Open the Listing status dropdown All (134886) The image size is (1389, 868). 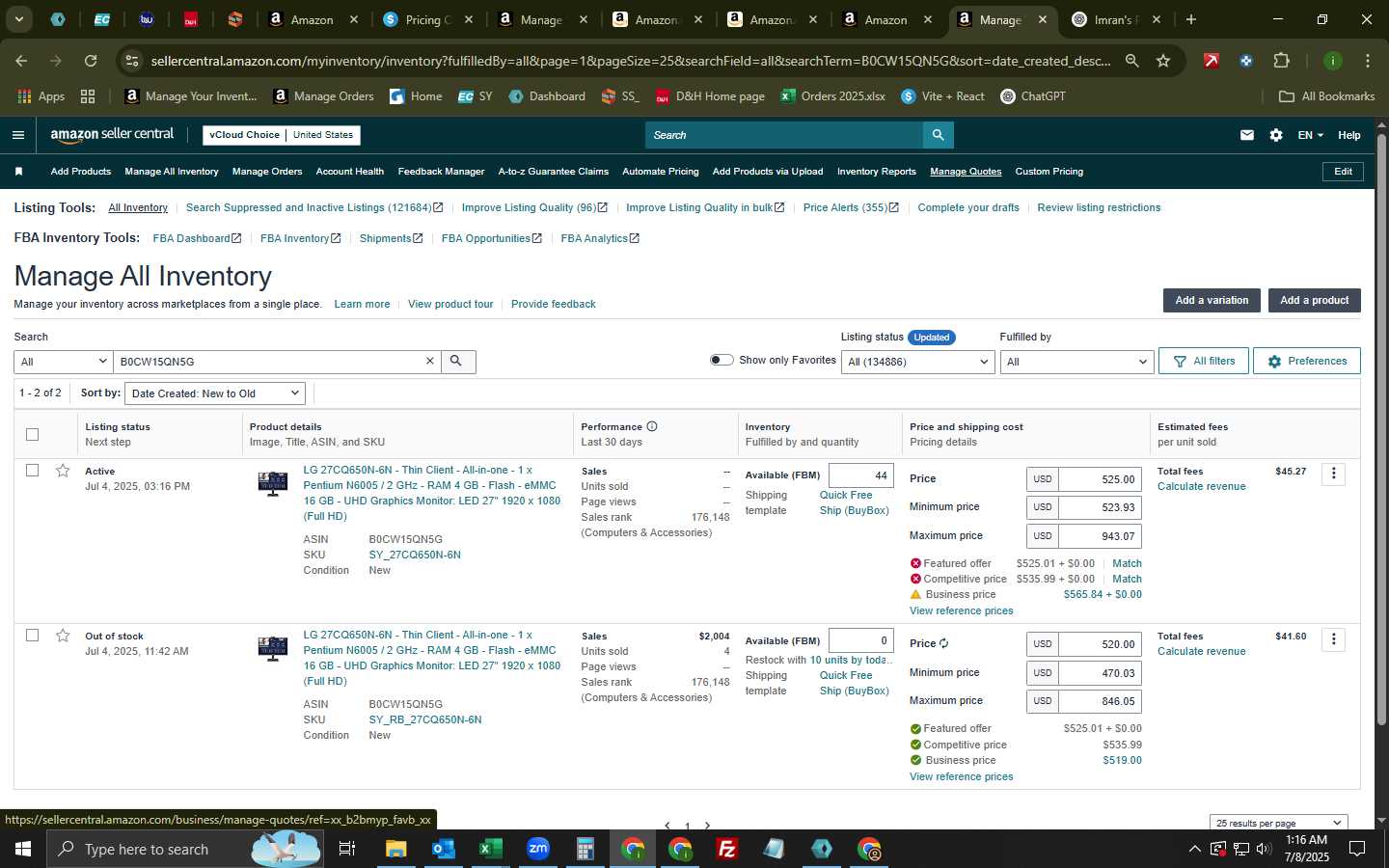pyautogui.click(x=917, y=362)
